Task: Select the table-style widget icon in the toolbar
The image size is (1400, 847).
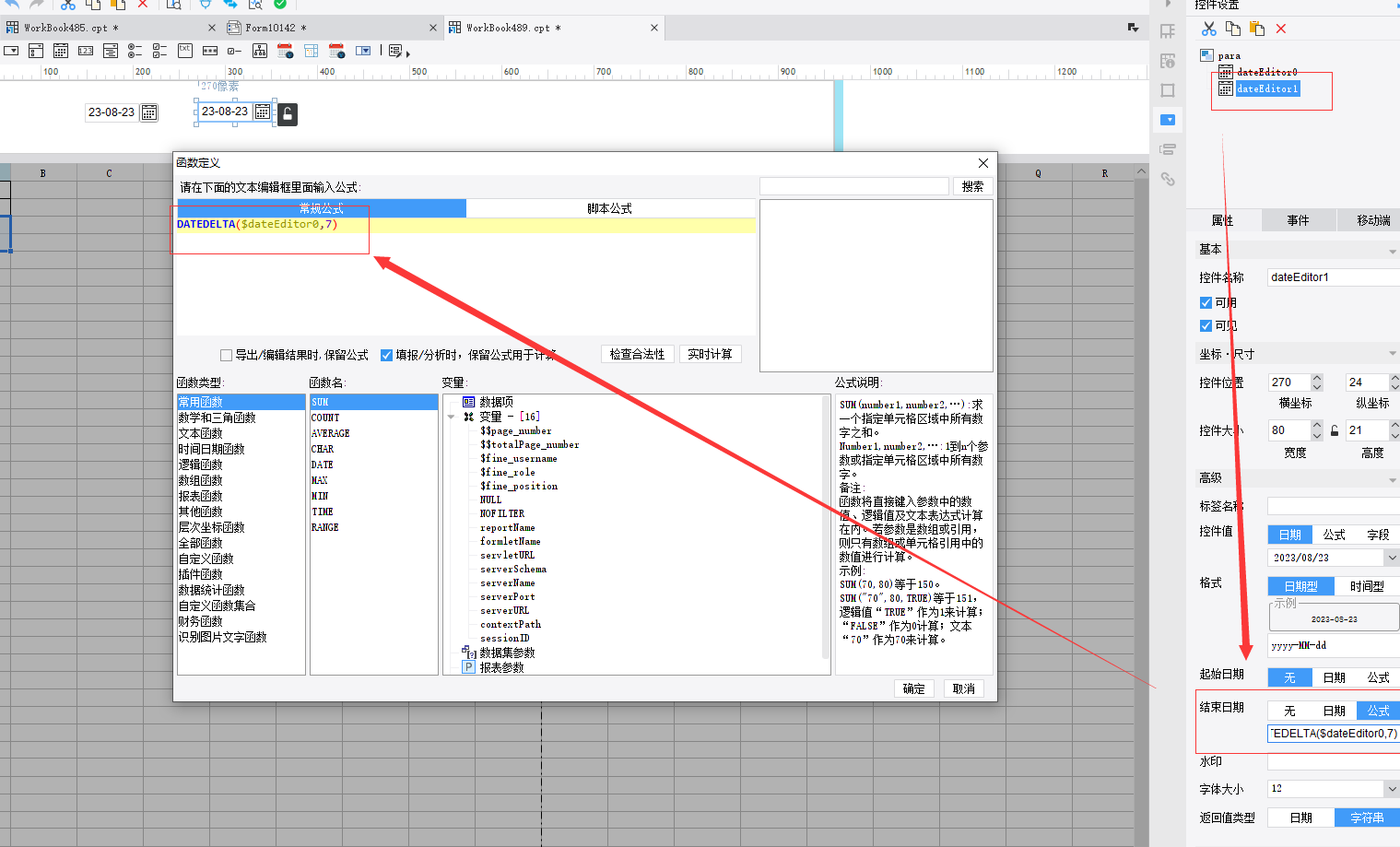Action: click(x=311, y=51)
